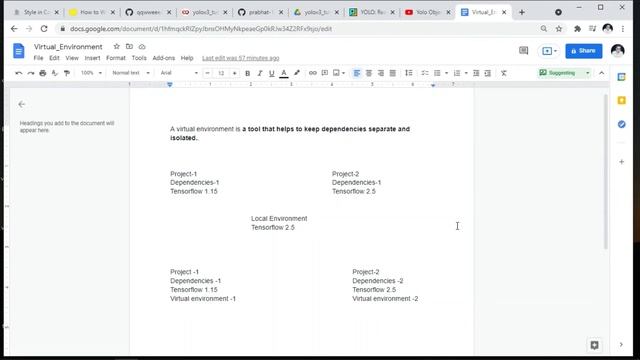Open Tasks in the side panel
The image size is (640, 360).
click(621, 124)
